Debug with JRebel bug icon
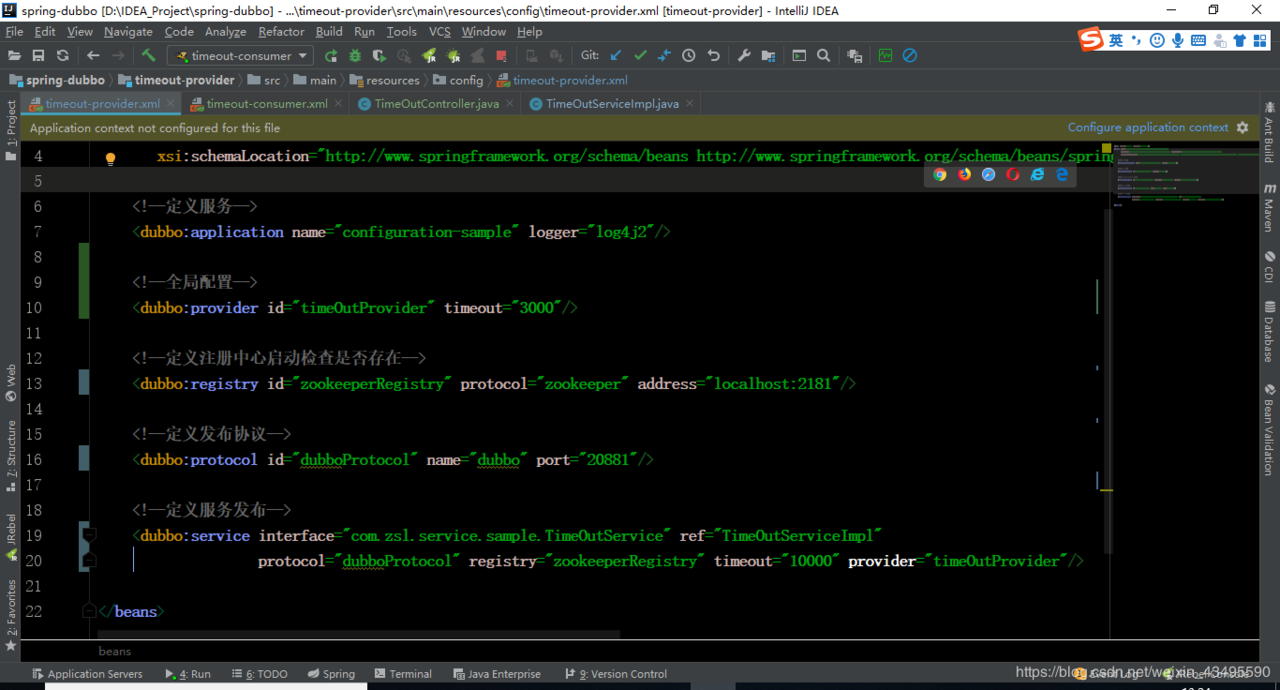Screen dimensions: 1280x690 [453, 56]
